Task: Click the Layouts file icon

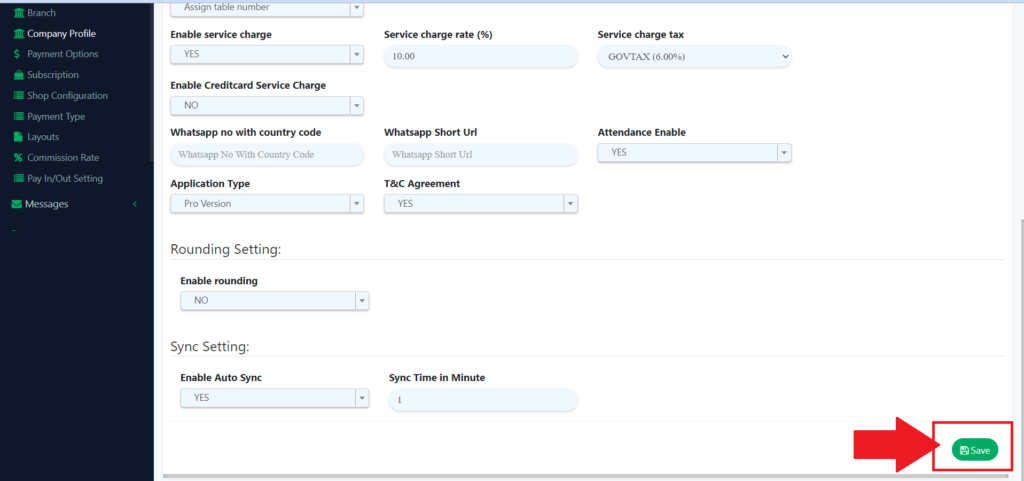Action: (x=18, y=137)
